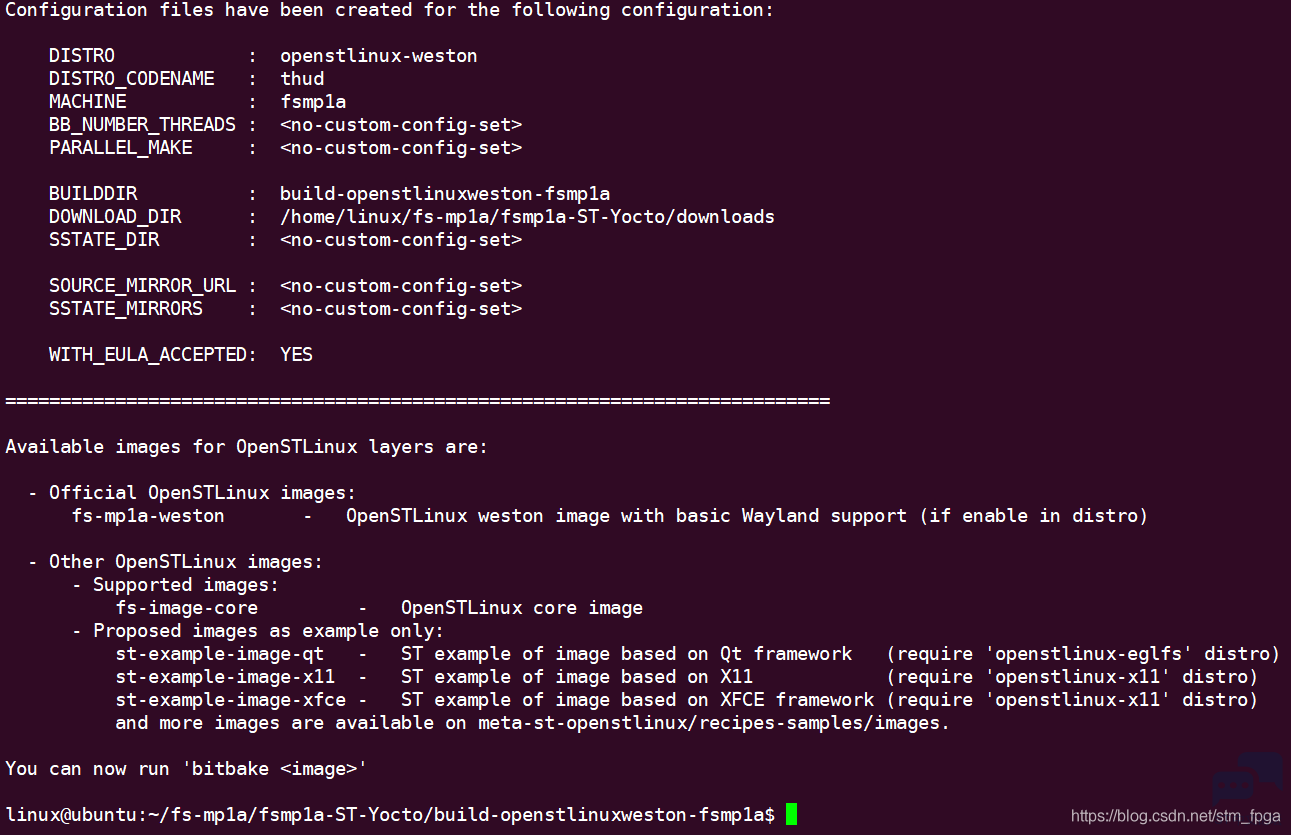1291x835 pixels.
Task: Click the thud DISTRO_CODENAME value
Action: [x=302, y=79]
